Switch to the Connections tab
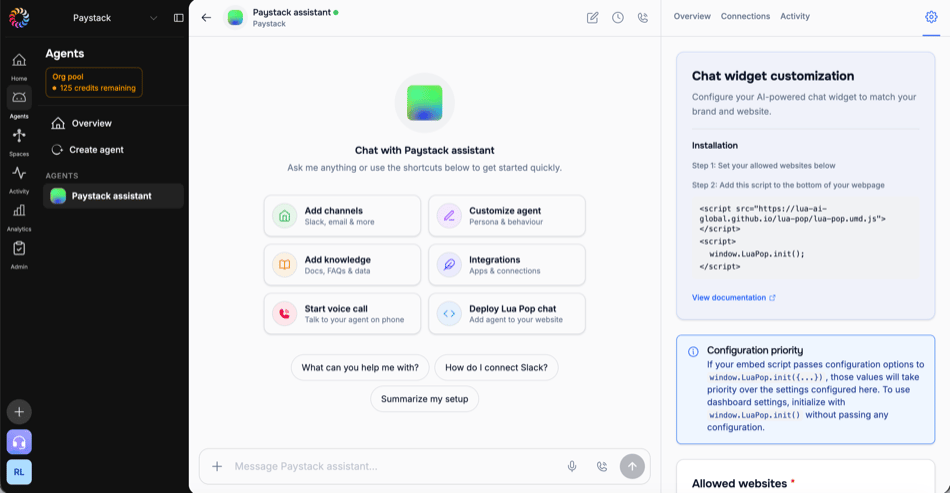Image resolution: width=950 pixels, height=493 pixels. pos(745,16)
